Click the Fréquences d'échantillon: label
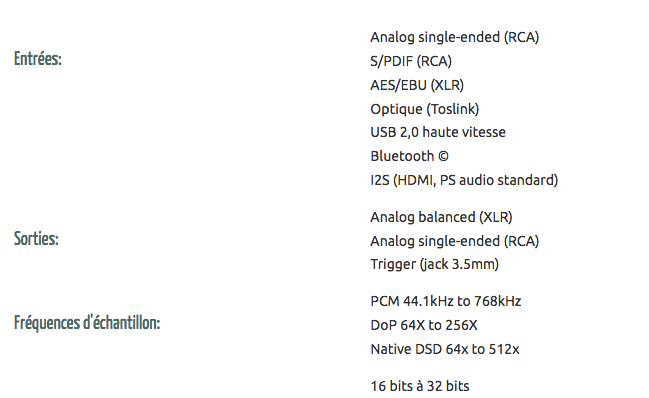649x398 pixels. (x=87, y=323)
